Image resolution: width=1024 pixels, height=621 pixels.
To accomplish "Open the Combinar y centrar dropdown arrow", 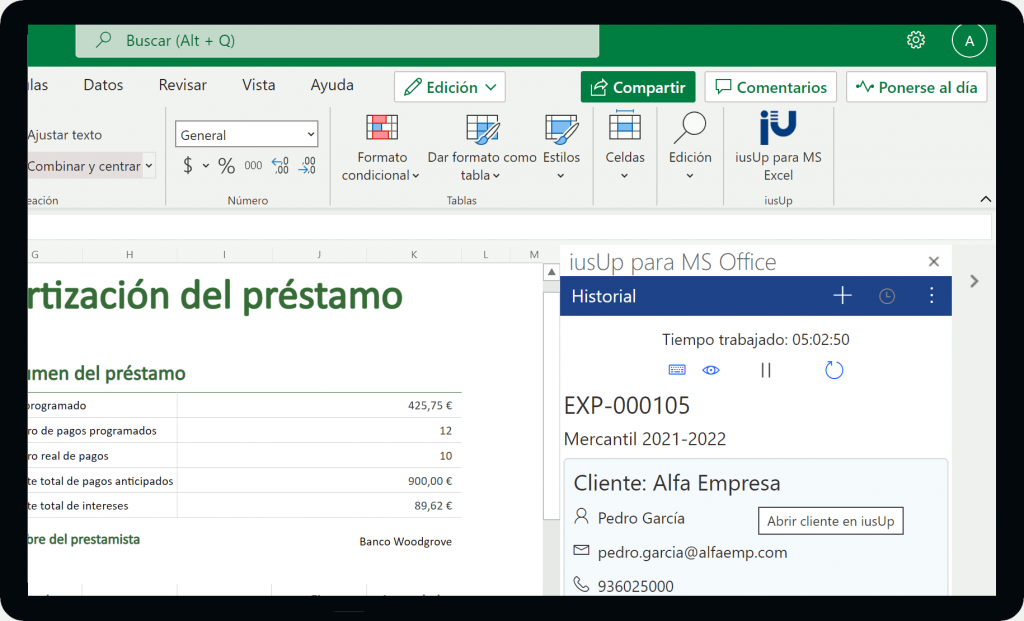I will (x=149, y=166).
